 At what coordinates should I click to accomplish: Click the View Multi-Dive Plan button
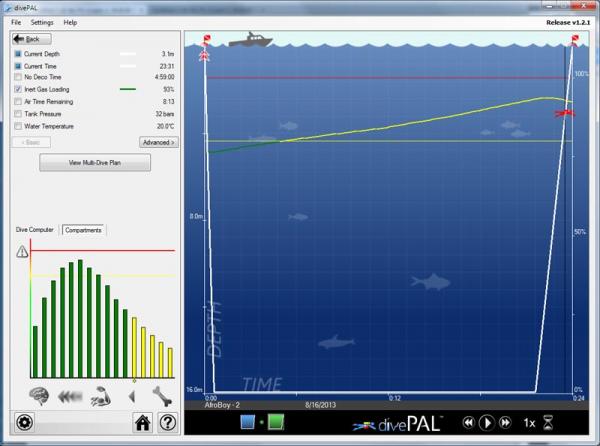click(x=95, y=163)
